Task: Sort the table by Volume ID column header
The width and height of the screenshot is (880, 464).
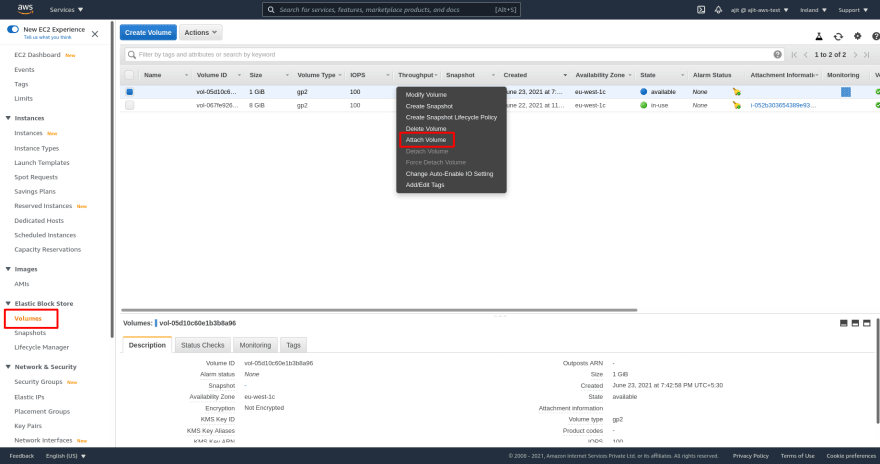Action: 212,75
